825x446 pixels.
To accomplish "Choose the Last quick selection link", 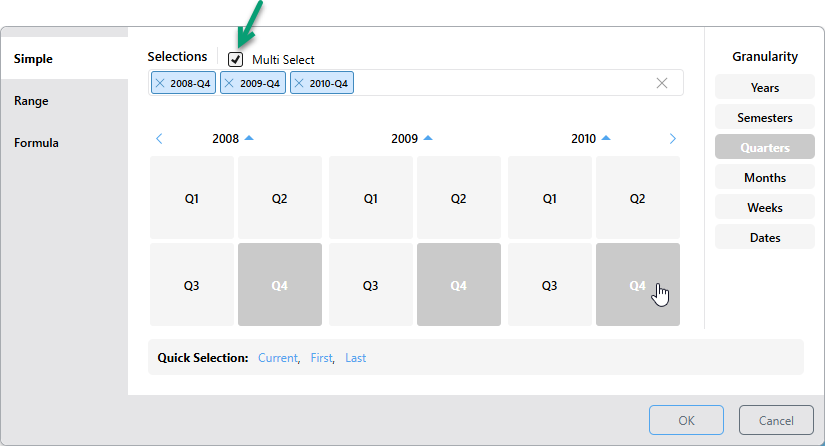I will 355,358.
